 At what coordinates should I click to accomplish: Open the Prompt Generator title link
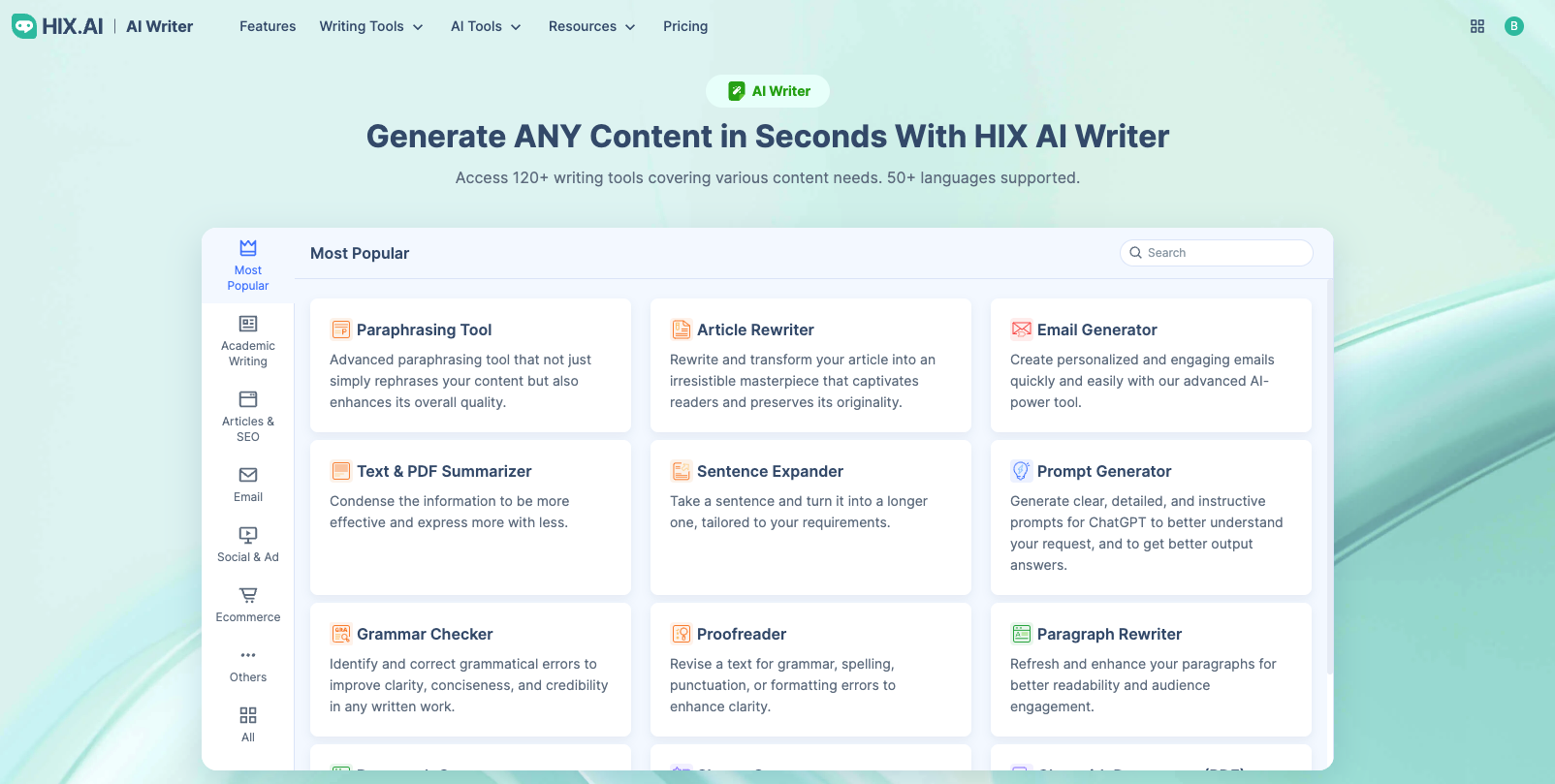[x=1104, y=471]
